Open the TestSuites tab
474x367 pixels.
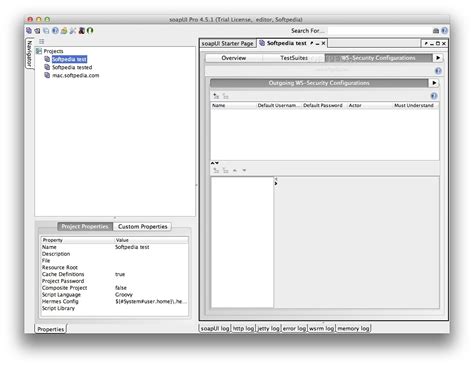pos(294,58)
